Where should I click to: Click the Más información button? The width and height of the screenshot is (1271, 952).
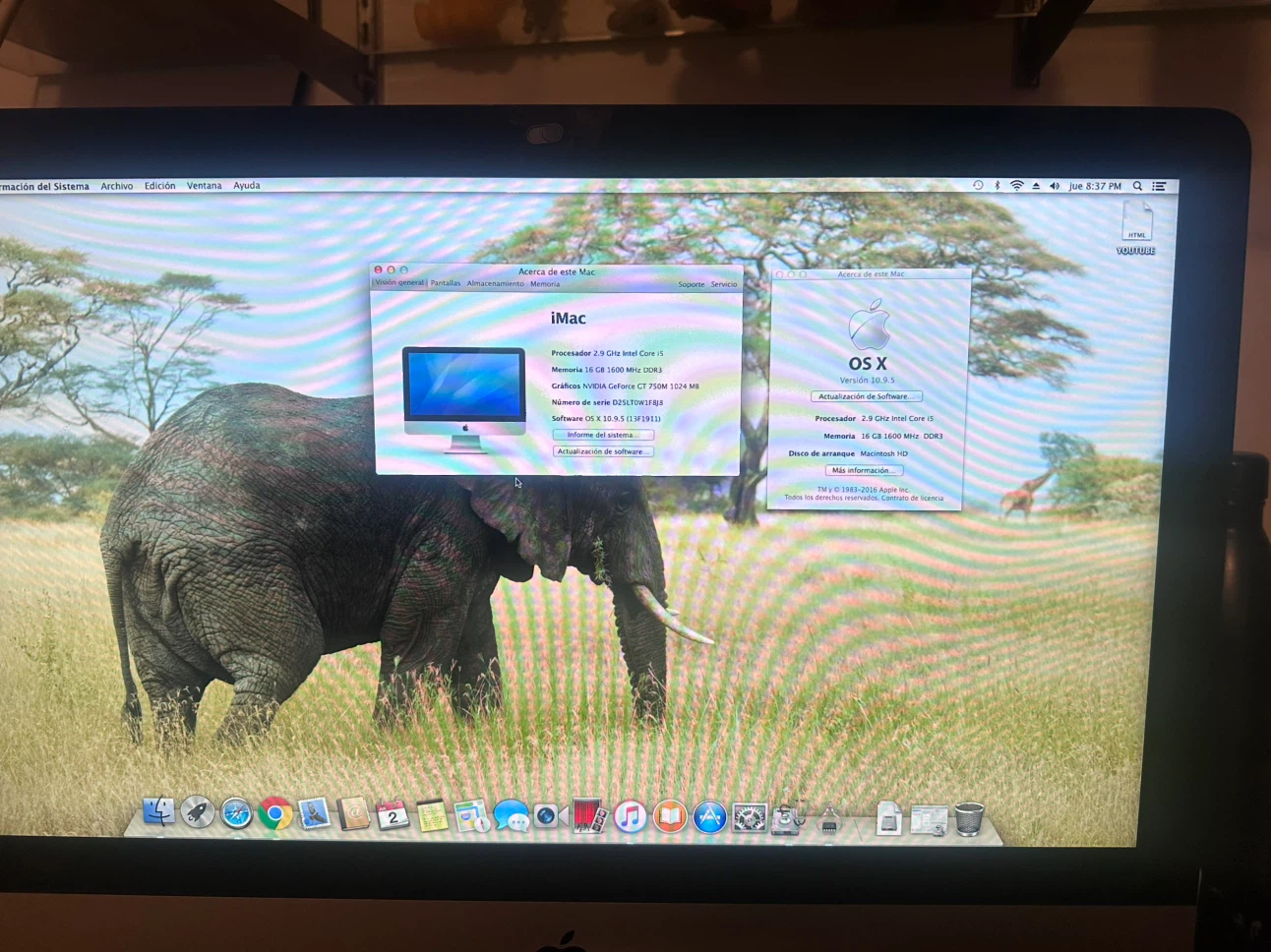(x=863, y=470)
